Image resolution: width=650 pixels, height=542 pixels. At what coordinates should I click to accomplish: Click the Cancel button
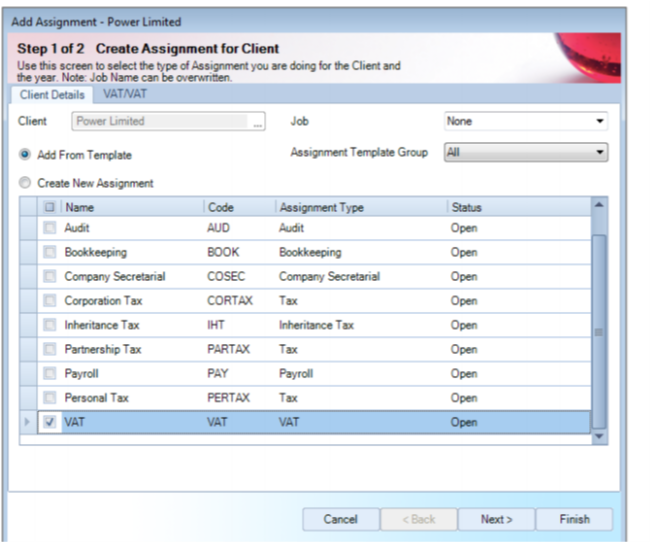341,519
